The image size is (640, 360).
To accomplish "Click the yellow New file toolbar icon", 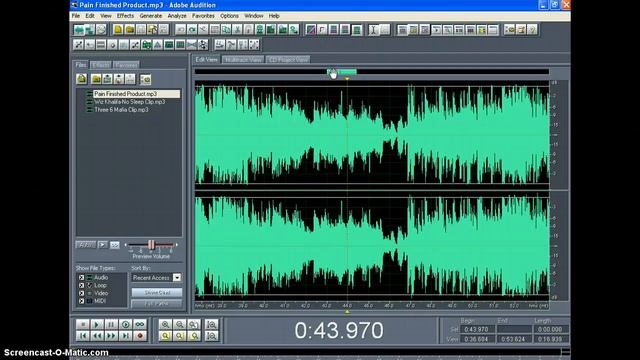I will [x=118, y=29].
